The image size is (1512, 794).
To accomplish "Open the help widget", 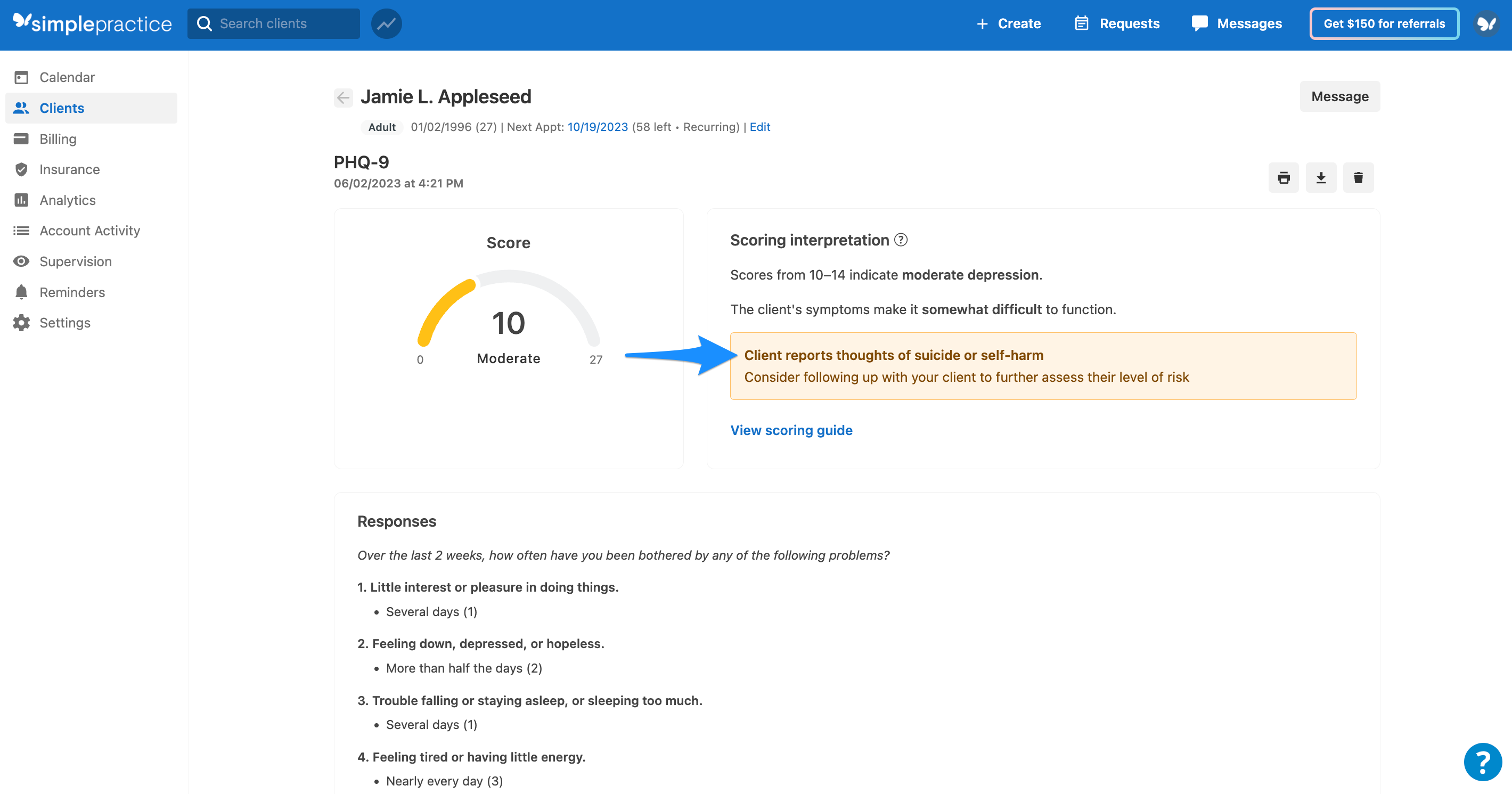I will (x=1482, y=762).
